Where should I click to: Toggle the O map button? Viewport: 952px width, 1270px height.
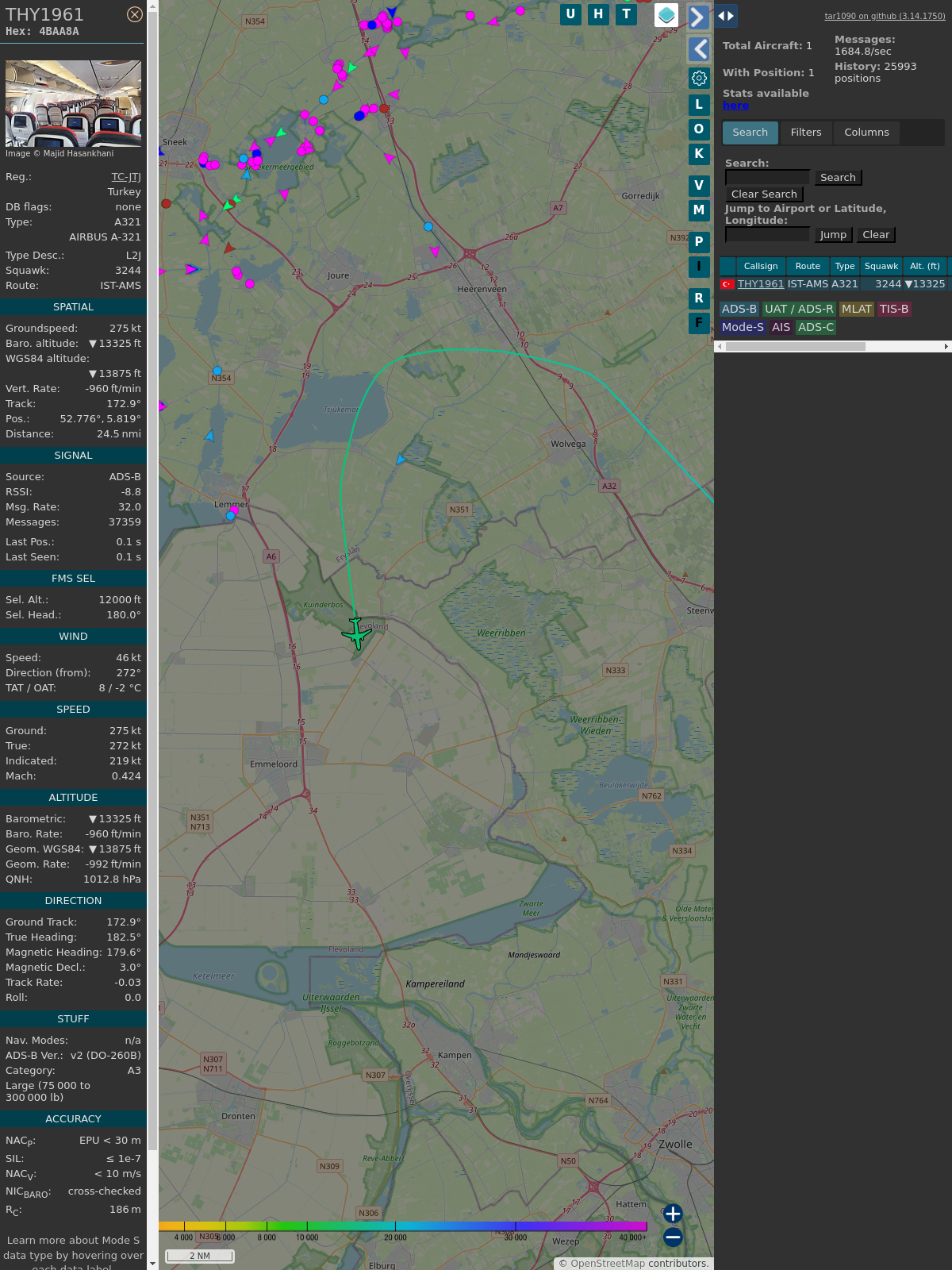[699, 129]
